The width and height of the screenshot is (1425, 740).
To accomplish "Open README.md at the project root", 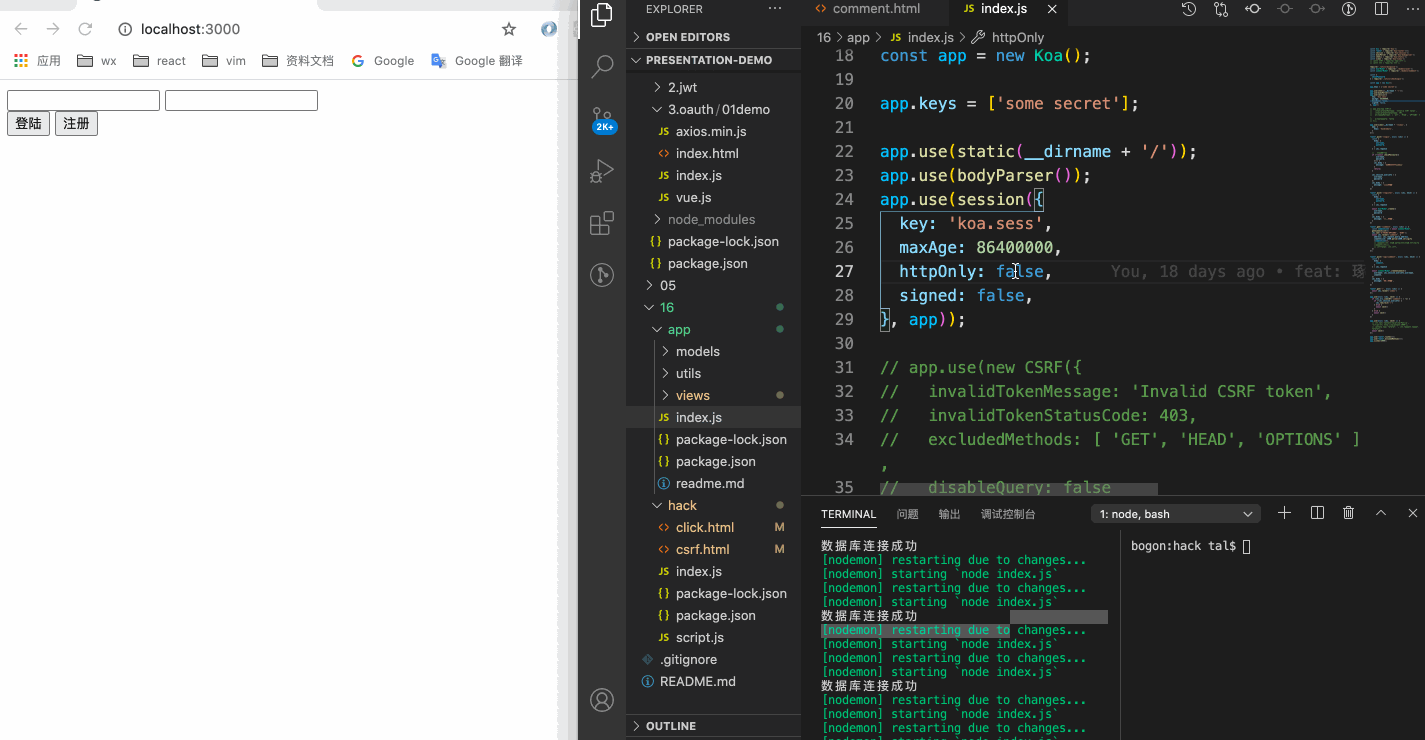I will 714,681.
